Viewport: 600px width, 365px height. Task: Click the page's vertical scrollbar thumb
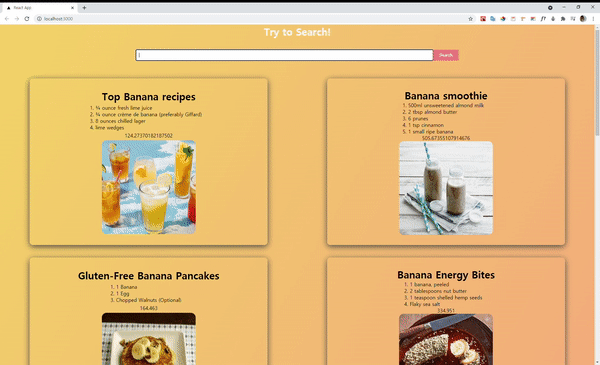(x=597, y=82)
